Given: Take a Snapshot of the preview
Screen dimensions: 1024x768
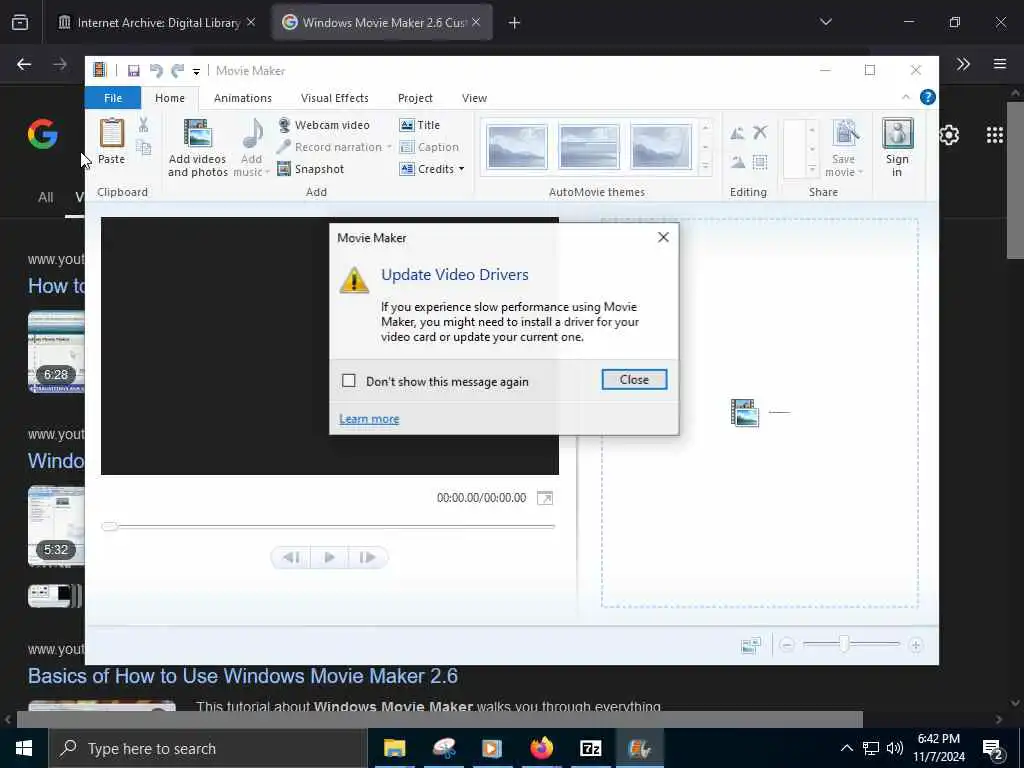Looking at the screenshot, I should (311, 169).
